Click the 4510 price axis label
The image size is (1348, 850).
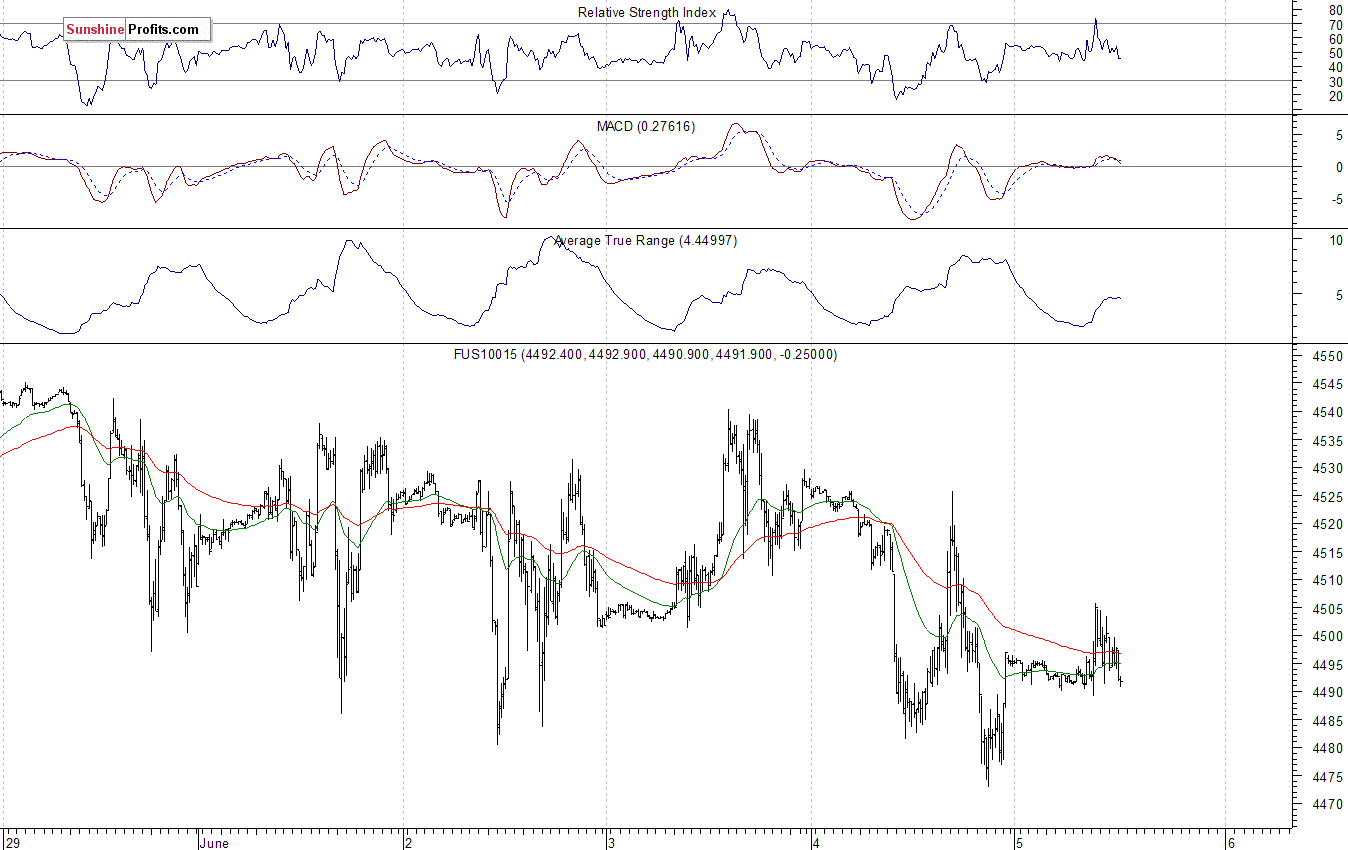click(1328, 581)
